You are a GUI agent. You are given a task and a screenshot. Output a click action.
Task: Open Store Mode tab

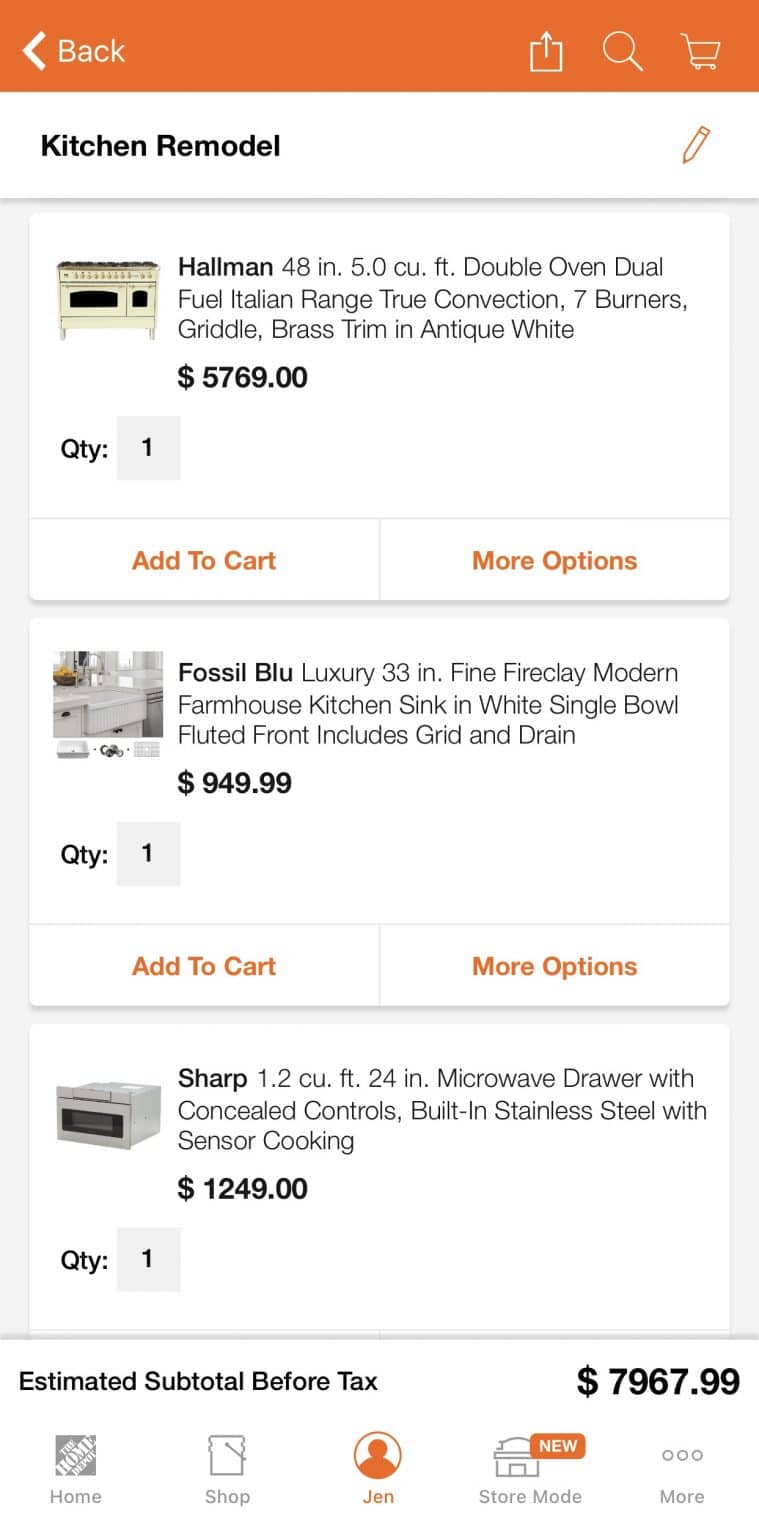(530, 1468)
